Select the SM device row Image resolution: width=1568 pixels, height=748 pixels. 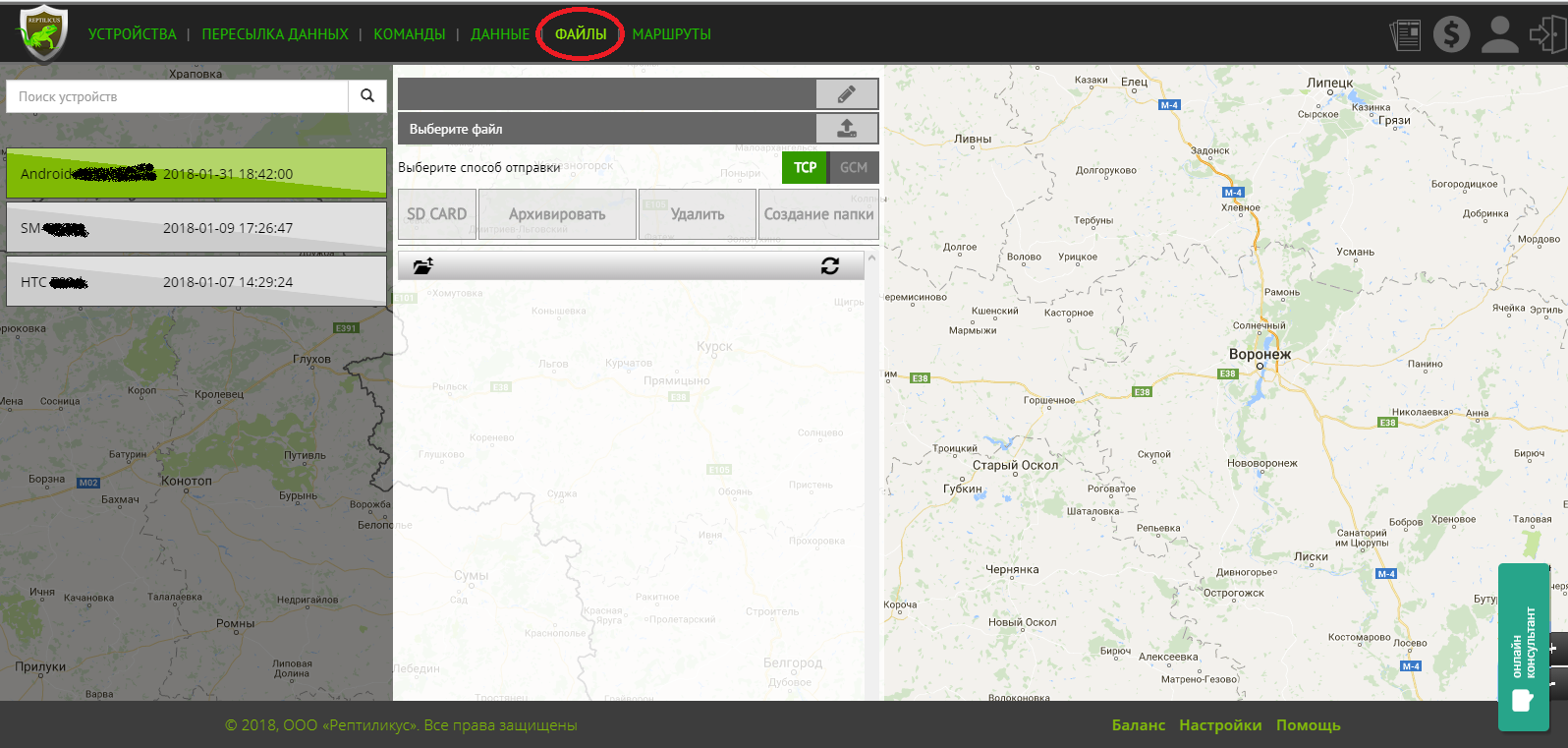(196, 228)
